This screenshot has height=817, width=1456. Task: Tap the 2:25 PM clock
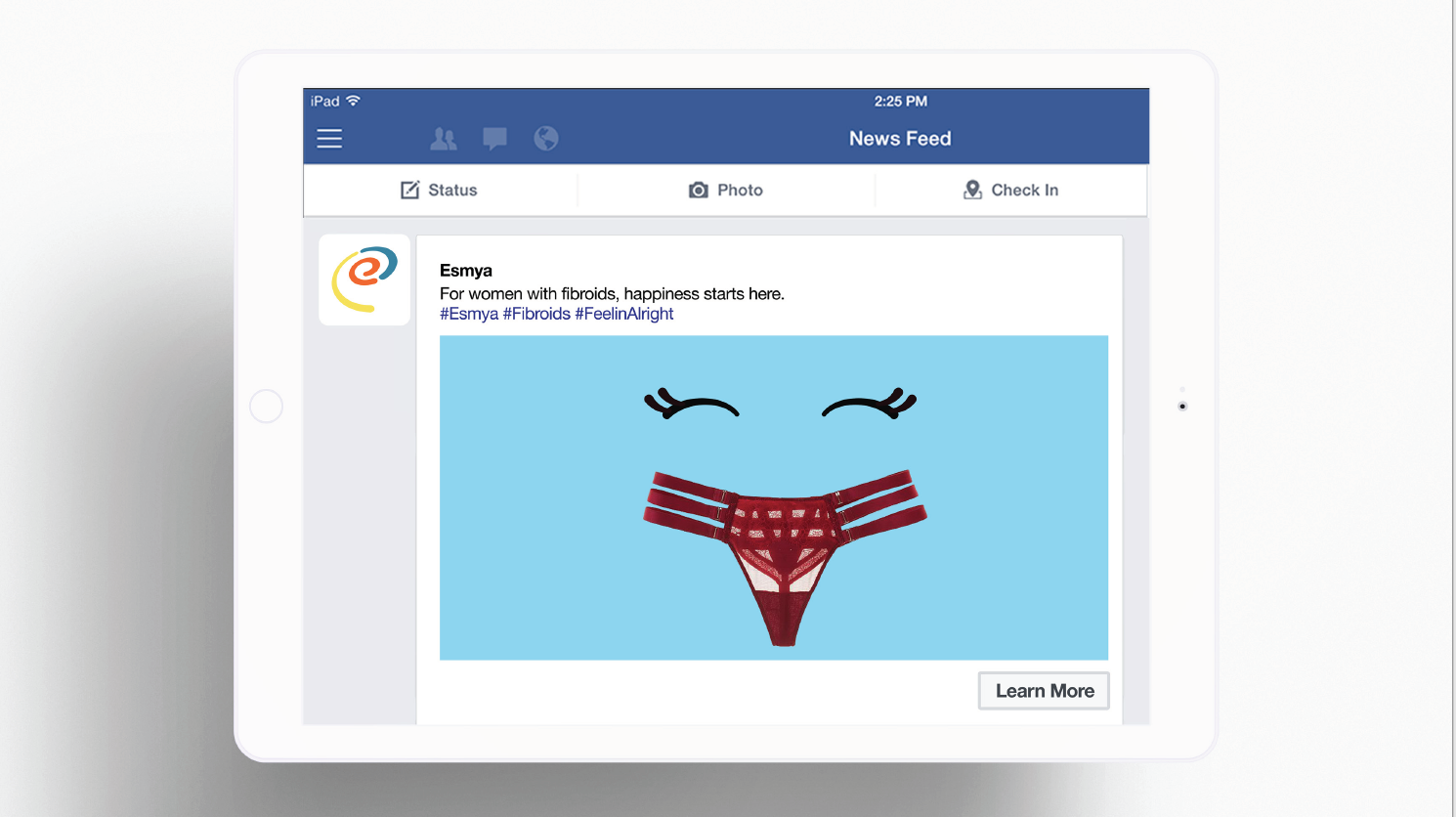[x=901, y=101]
